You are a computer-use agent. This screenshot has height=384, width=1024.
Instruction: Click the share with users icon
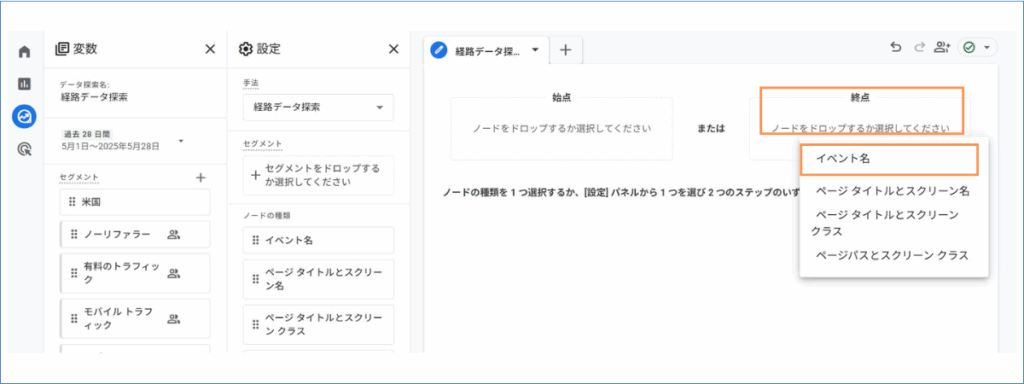click(941, 47)
